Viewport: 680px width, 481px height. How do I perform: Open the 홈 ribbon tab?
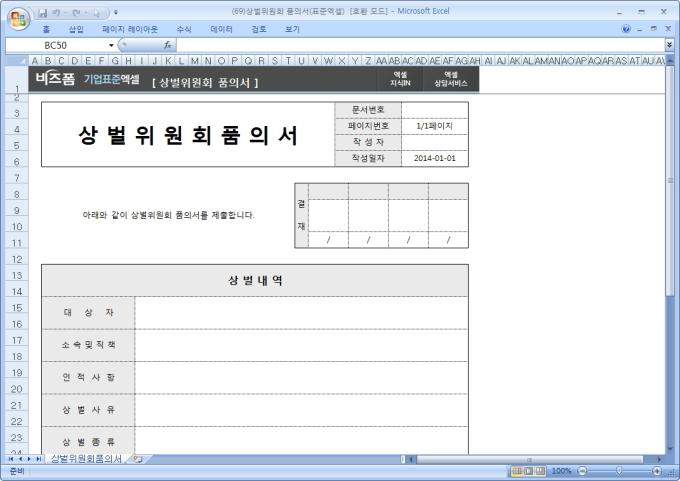point(46,29)
